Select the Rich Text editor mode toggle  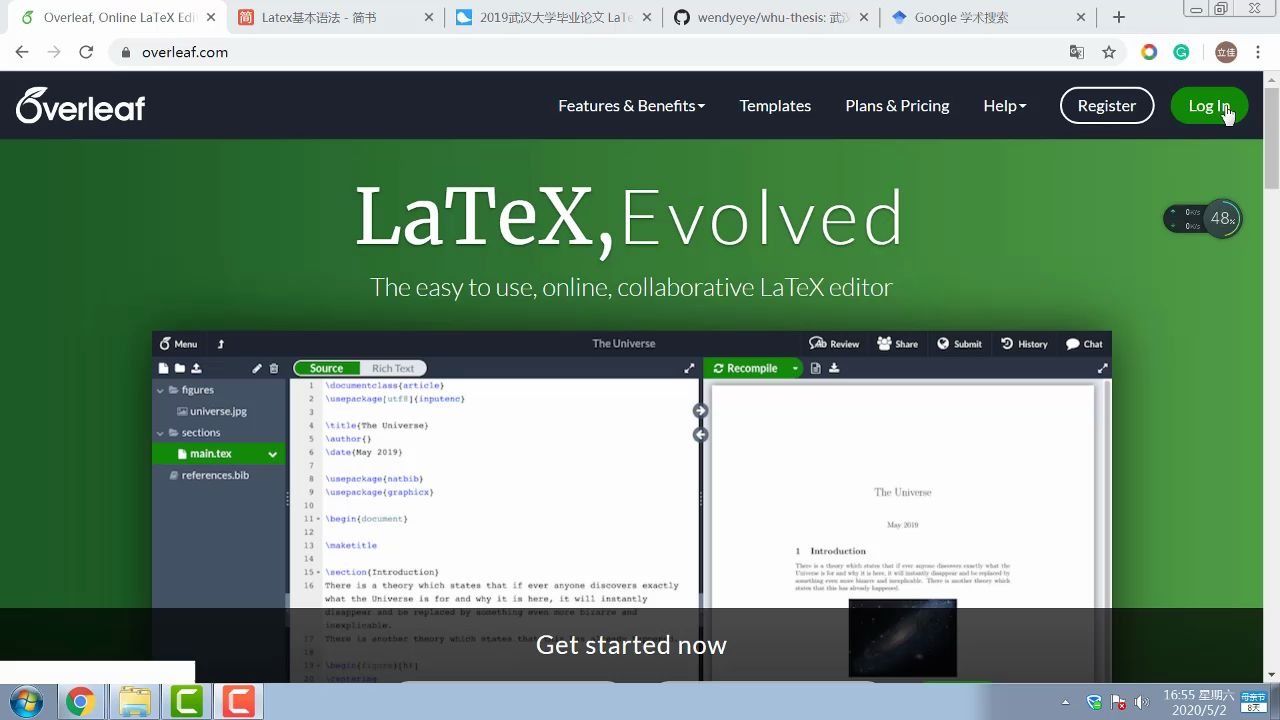click(393, 368)
